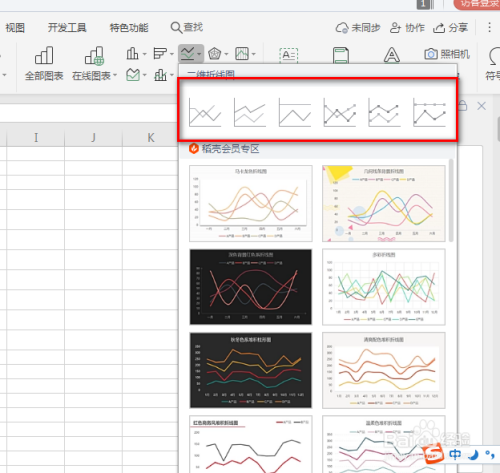500x473 pixels.
Task: Open the WordArt letter A icon
Action: pos(392,55)
